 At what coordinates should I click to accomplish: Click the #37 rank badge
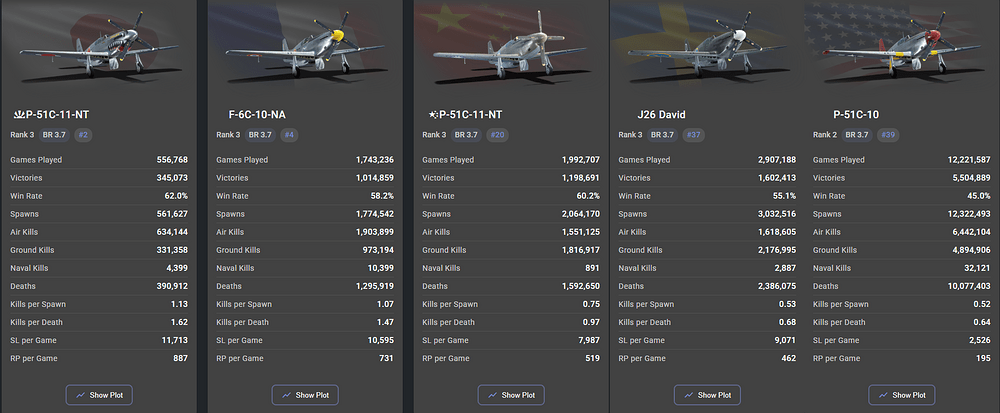pos(693,135)
